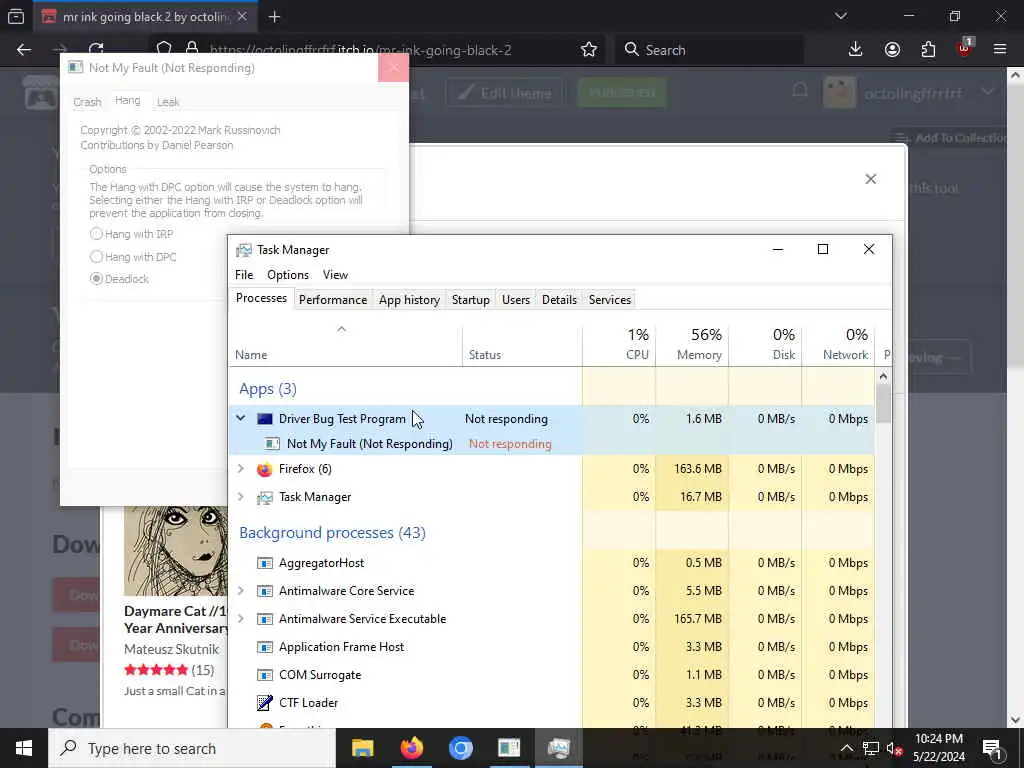Select the Processes tab
Viewport: 1024px width, 768px height.
tap(261, 298)
